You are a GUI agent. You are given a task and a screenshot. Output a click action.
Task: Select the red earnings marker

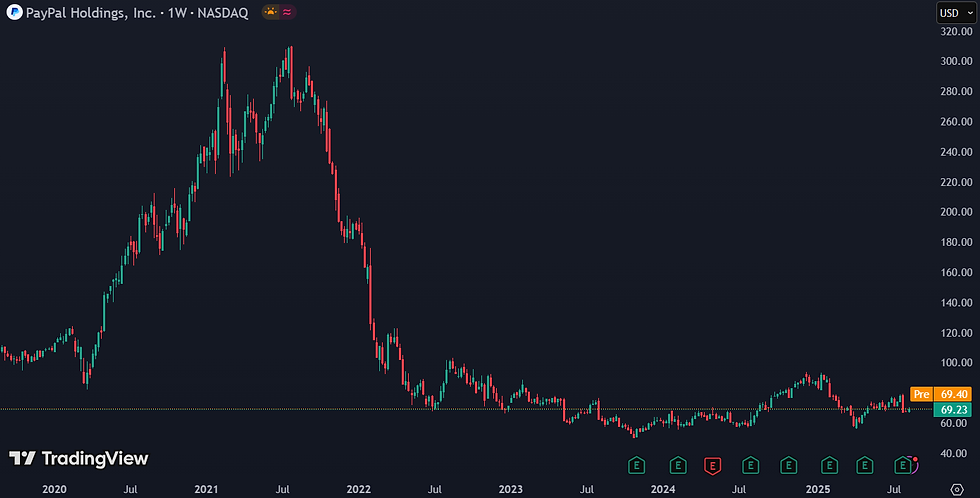pyautogui.click(x=712, y=466)
